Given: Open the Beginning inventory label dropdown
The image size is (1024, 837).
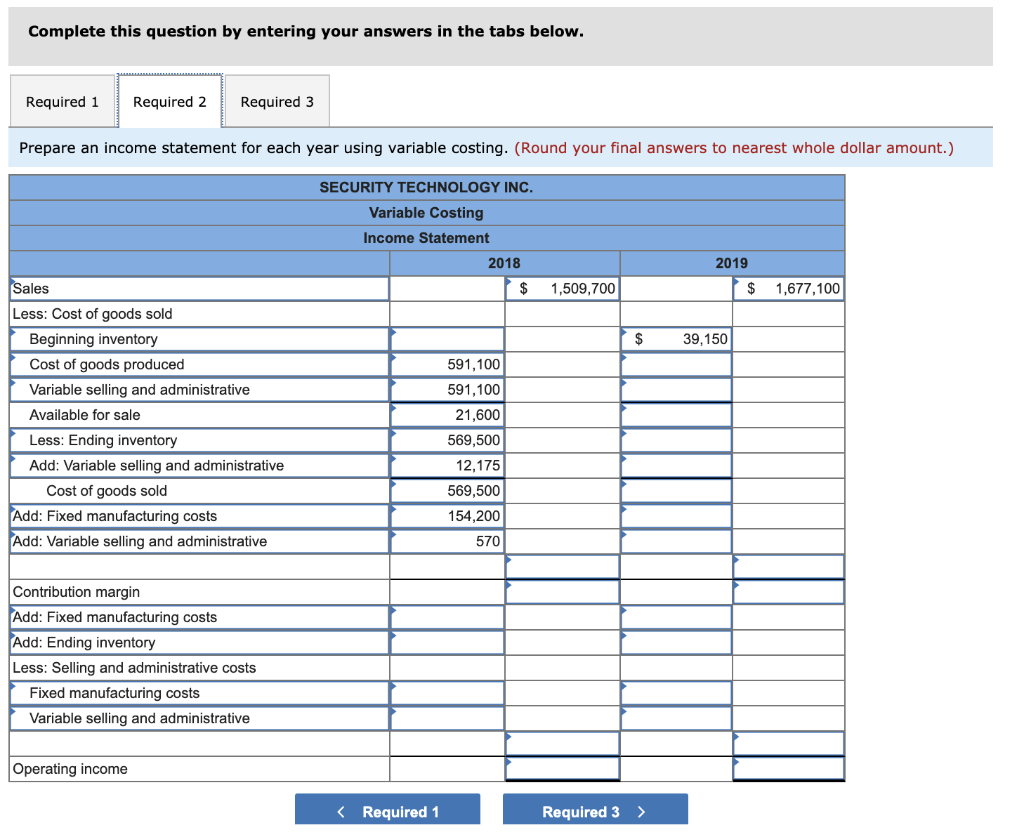Looking at the screenshot, I should click(200, 340).
